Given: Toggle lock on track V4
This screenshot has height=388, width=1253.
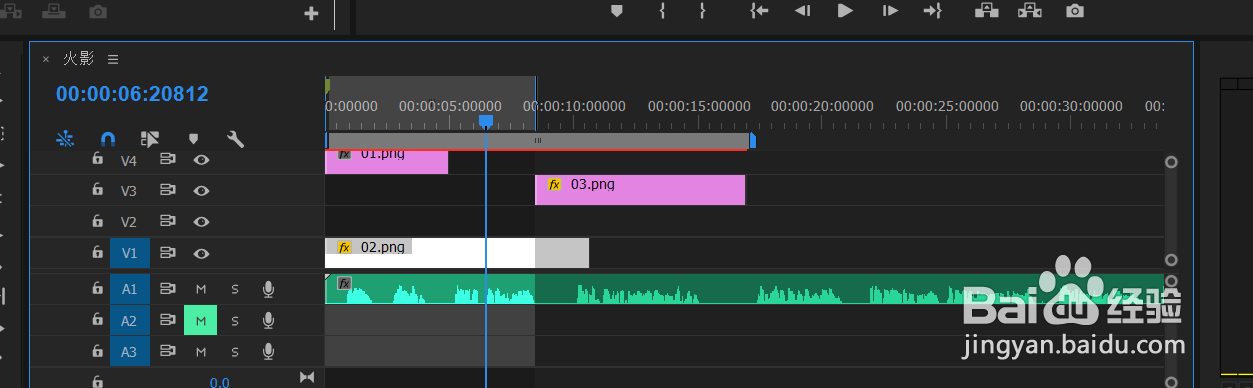Looking at the screenshot, I should pos(97,159).
